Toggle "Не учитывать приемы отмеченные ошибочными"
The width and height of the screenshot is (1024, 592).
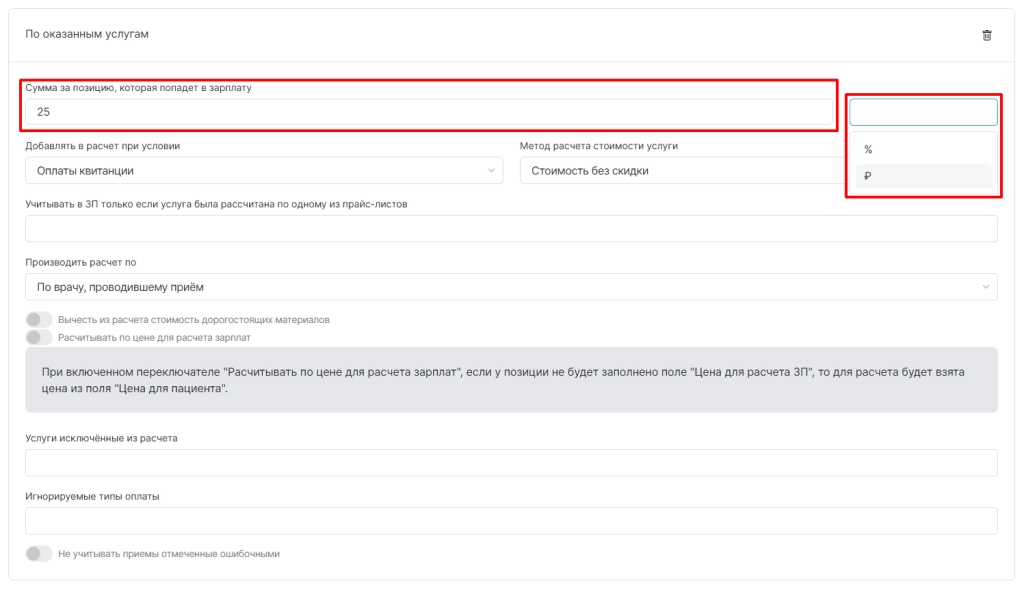[39, 553]
